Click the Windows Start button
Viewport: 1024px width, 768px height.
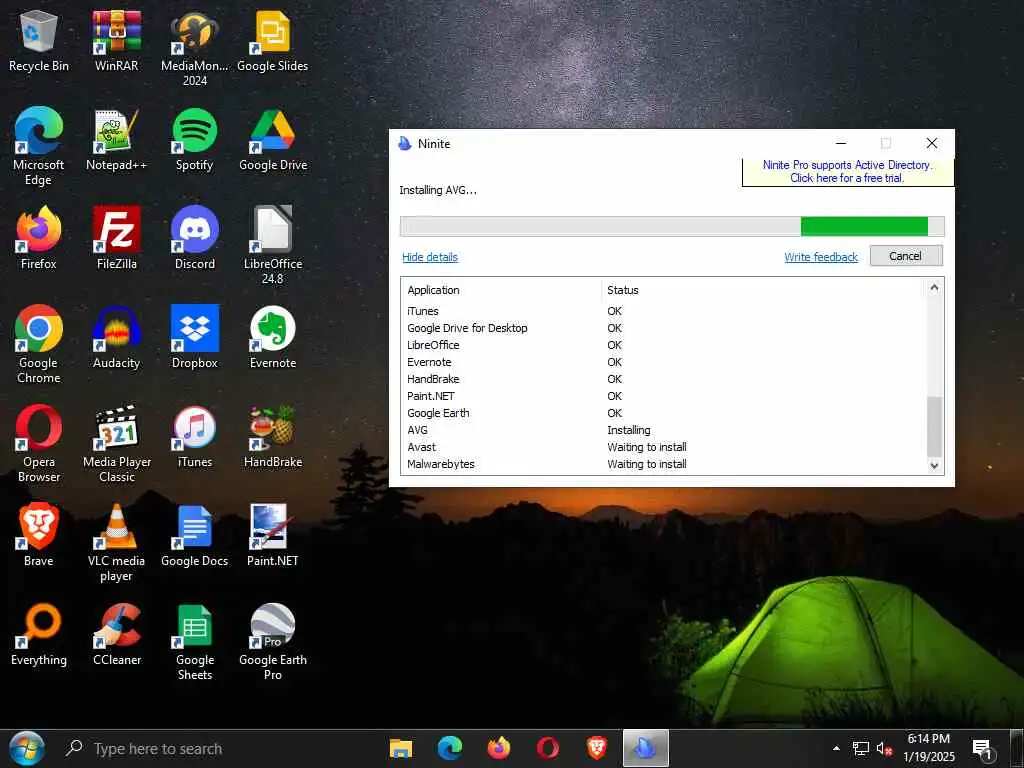coord(27,748)
